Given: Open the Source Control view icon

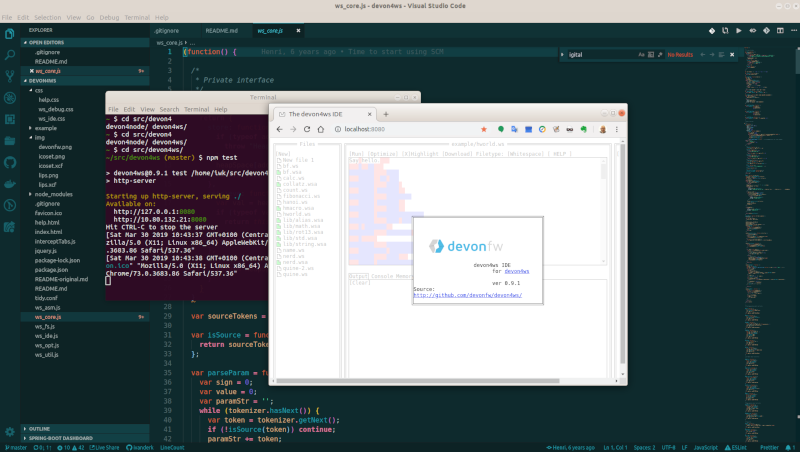Looking at the screenshot, I should pyautogui.click(x=10, y=77).
